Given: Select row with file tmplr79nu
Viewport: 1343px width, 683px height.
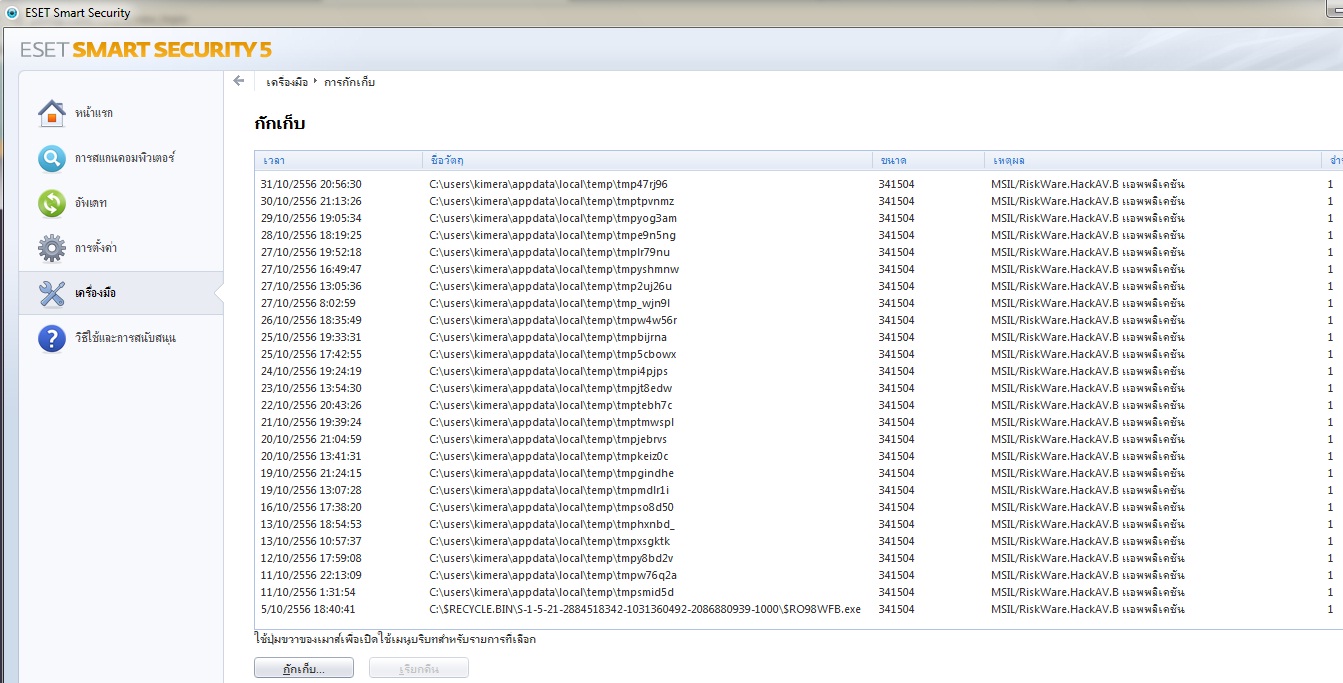Looking at the screenshot, I should pyautogui.click(x=798, y=252).
